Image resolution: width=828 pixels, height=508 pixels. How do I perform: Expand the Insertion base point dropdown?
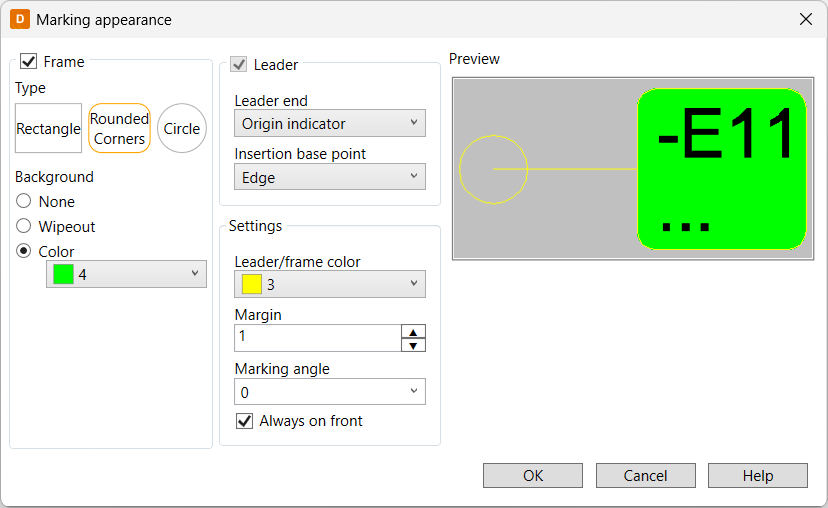pos(330,177)
